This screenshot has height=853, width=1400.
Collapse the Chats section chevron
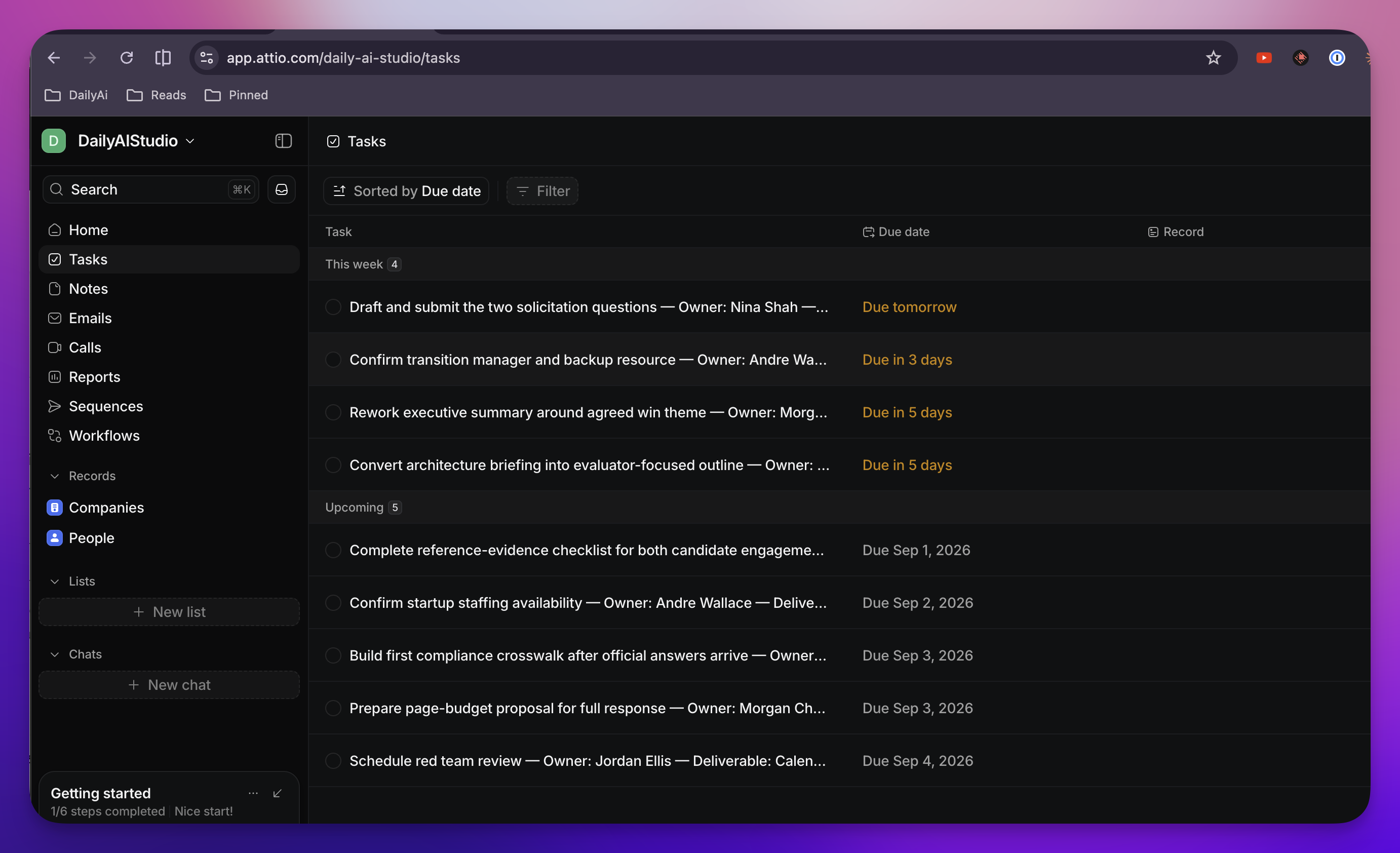[55, 654]
